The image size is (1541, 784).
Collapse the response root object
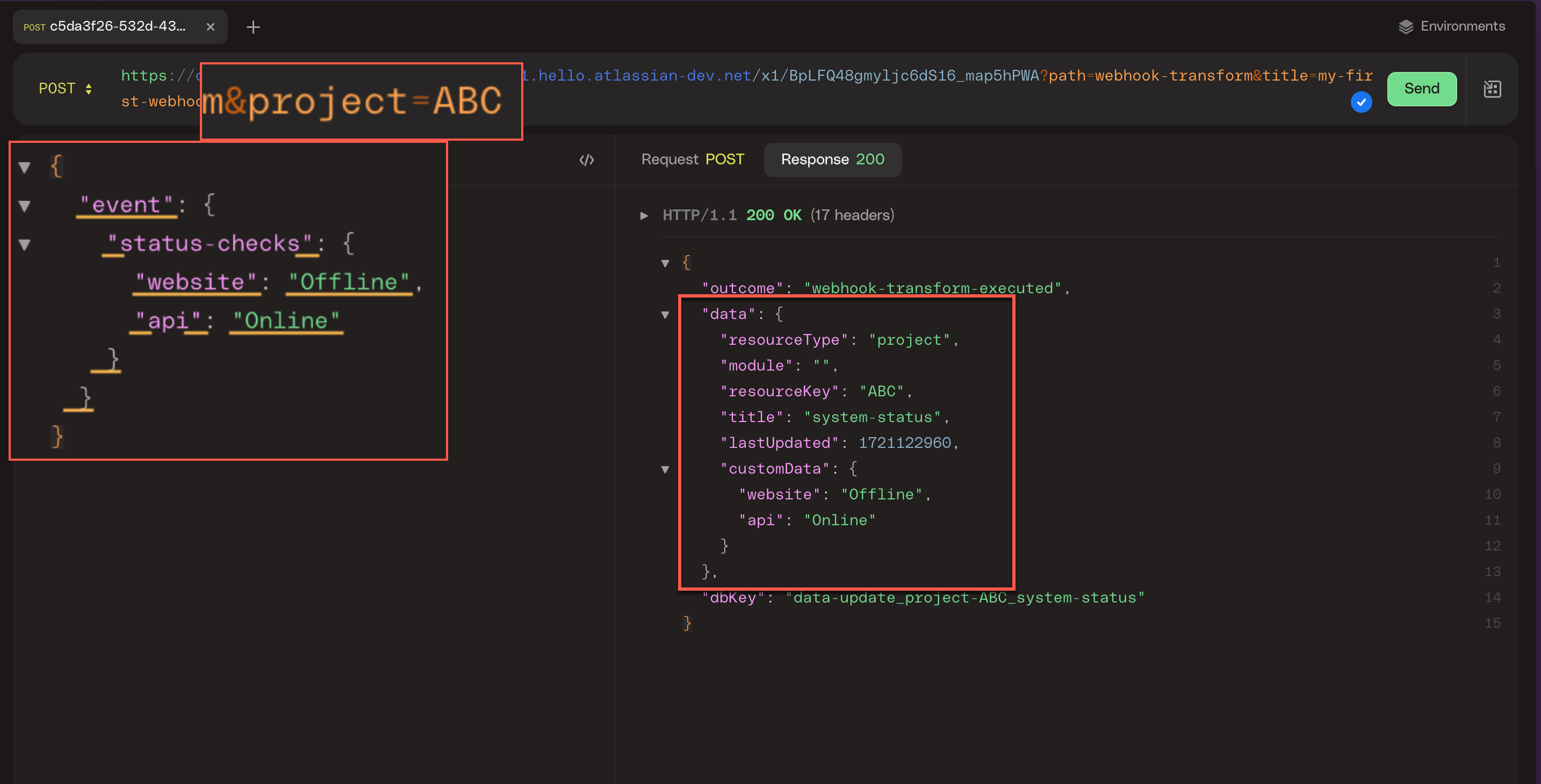point(665,263)
